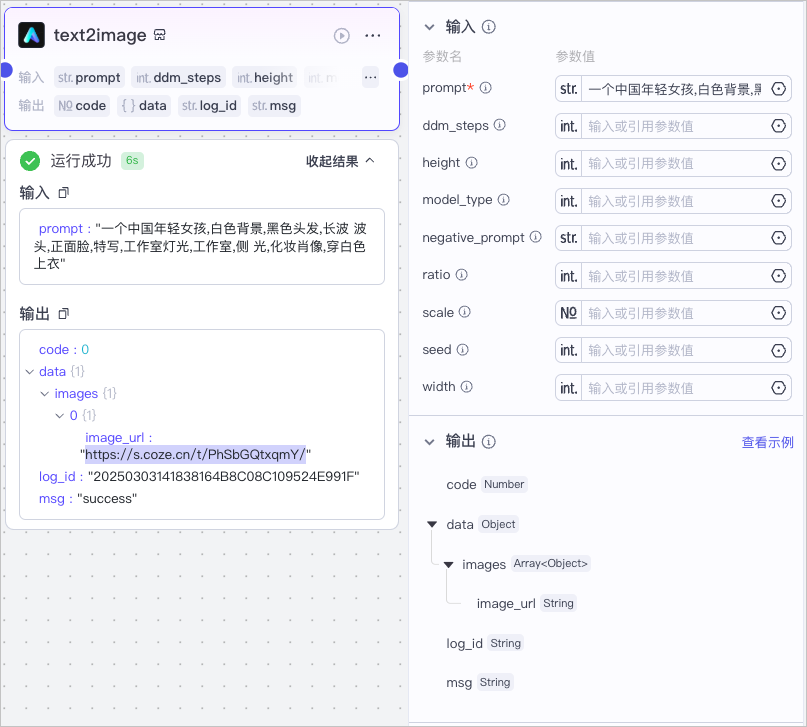Open the 查看示例 example link

[x=767, y=442]
